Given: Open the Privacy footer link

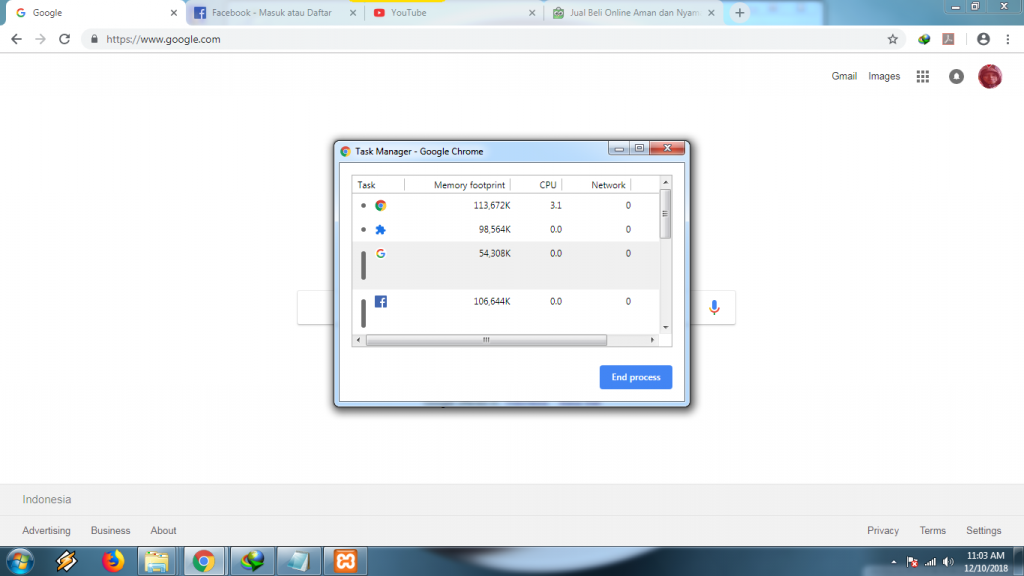Looking at the screenshot, I should 883,530.
